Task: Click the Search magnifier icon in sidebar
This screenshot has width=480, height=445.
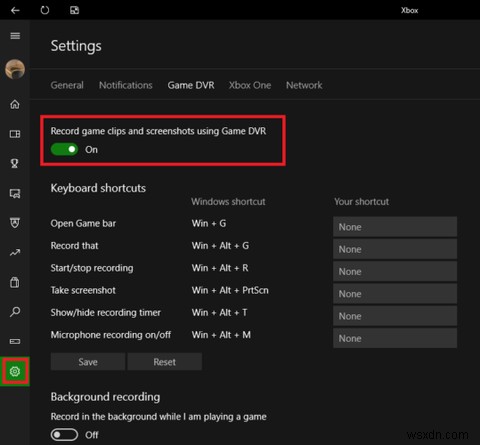Action: click(15, 312)
